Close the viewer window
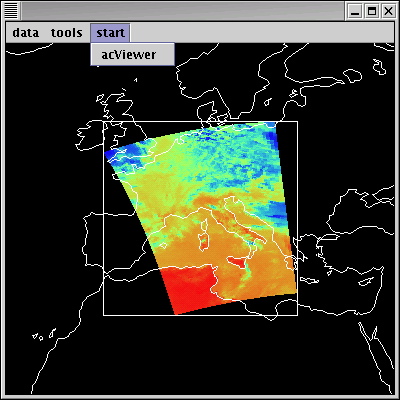Image resolution: width=400 pixels, height=400 pixels. (x=388, y=12)
